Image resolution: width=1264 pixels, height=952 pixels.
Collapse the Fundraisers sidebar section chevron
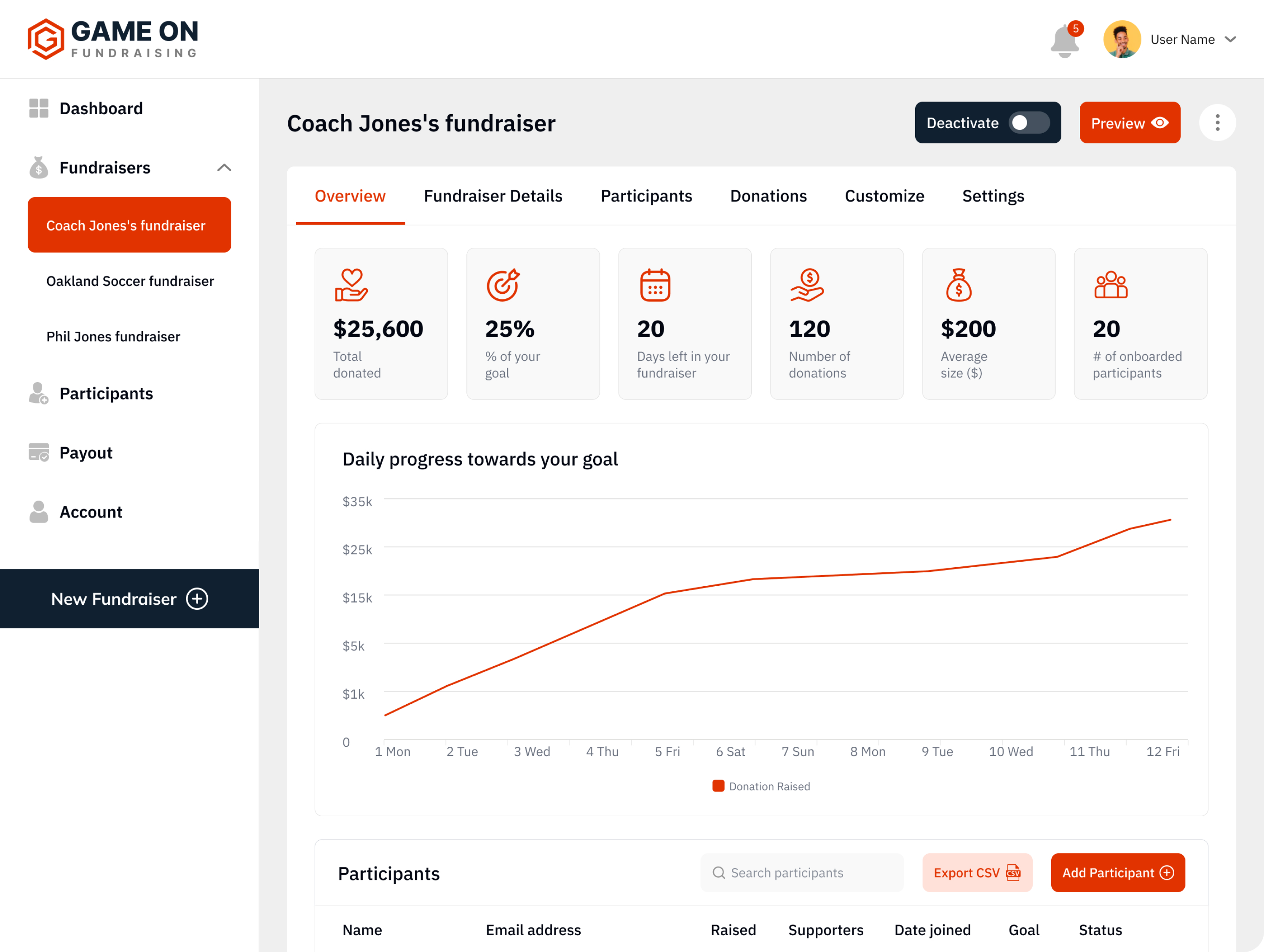click(x=224, y=167)
